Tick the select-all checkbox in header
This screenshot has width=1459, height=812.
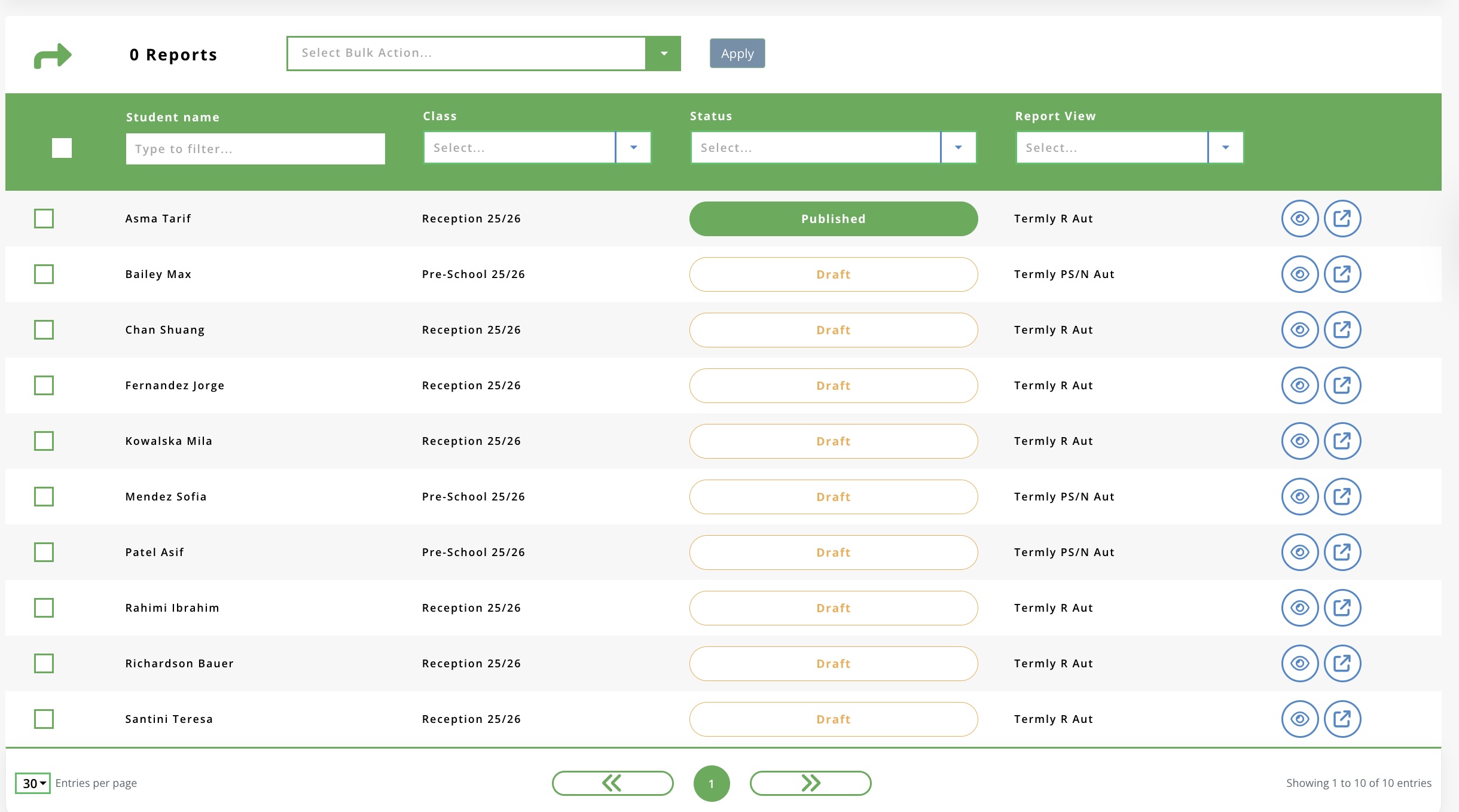point(62,148)
